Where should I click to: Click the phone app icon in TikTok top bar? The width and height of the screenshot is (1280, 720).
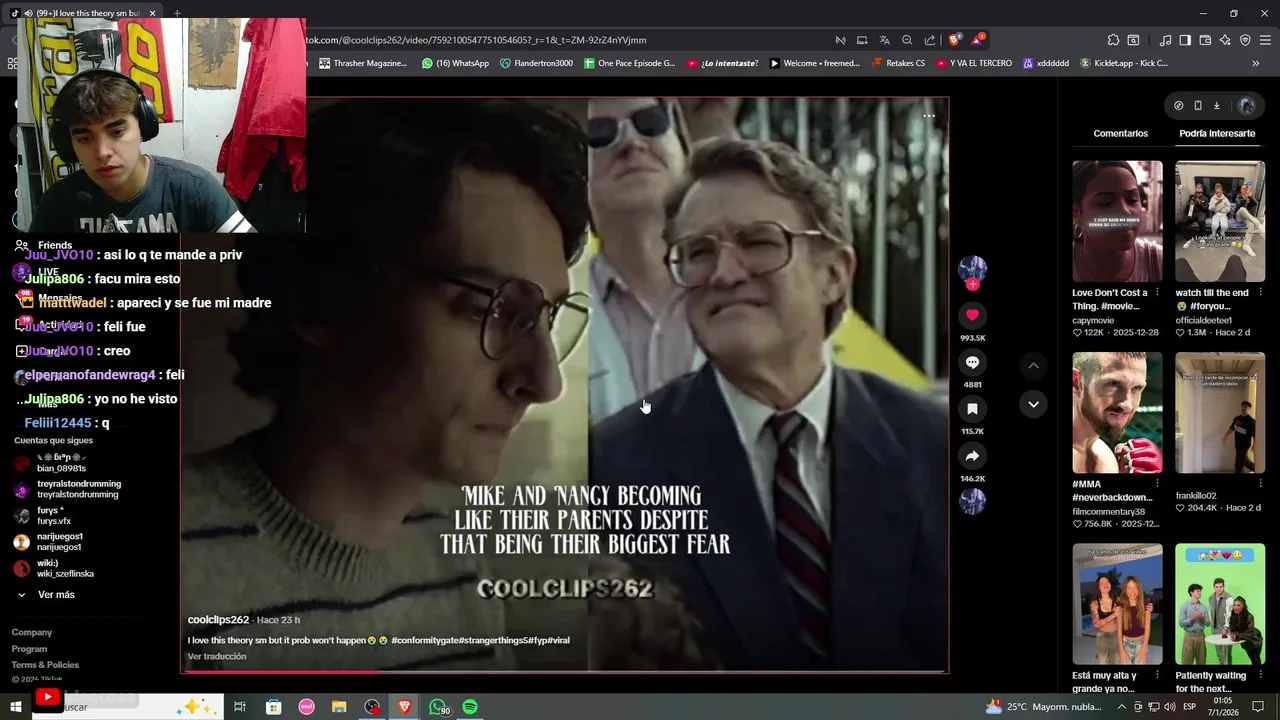tap(1198, 105)
